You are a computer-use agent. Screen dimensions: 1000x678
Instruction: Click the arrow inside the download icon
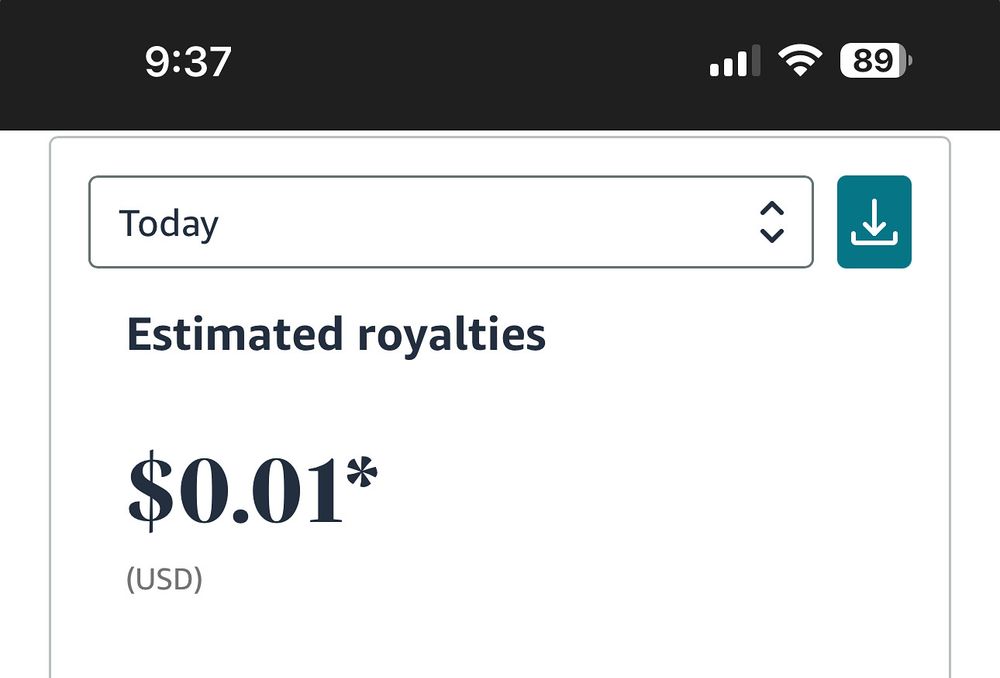click(874, 216)
